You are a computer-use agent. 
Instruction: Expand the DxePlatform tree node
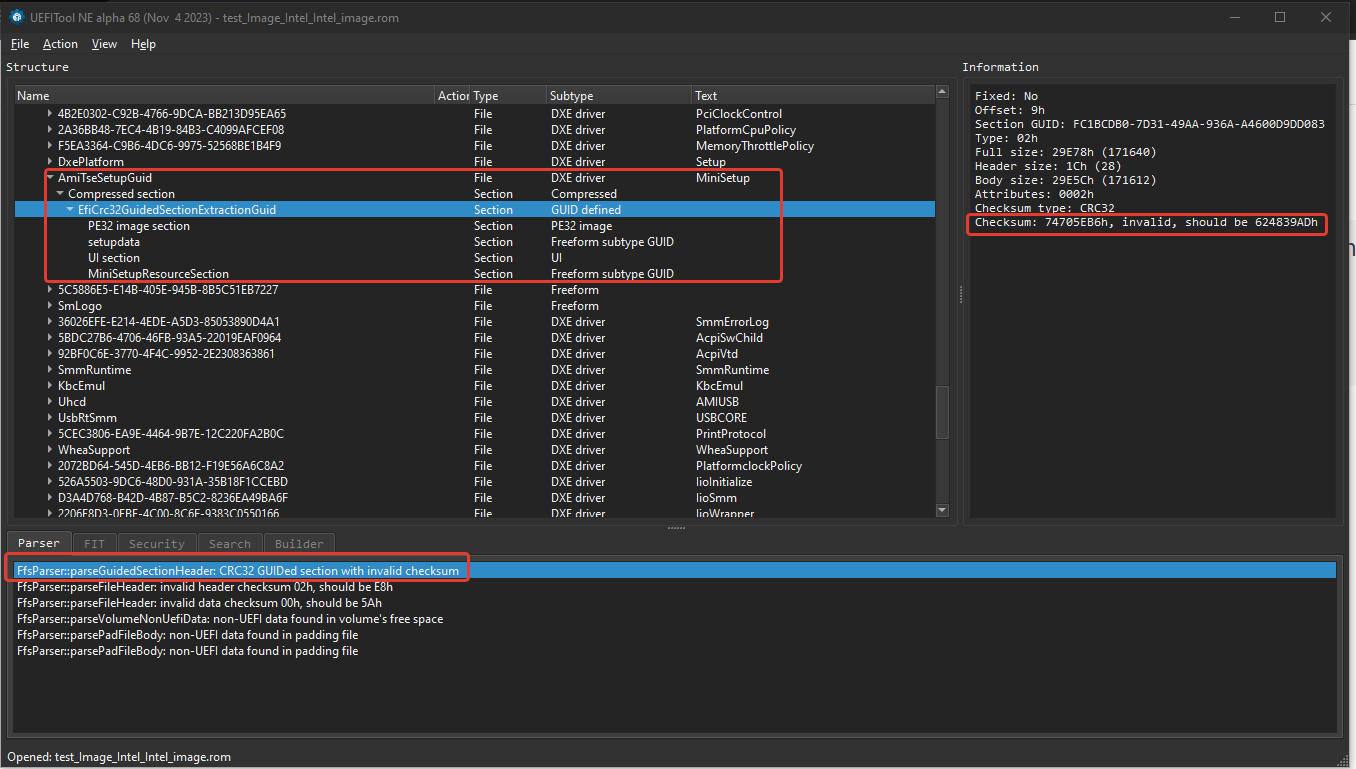51,162
